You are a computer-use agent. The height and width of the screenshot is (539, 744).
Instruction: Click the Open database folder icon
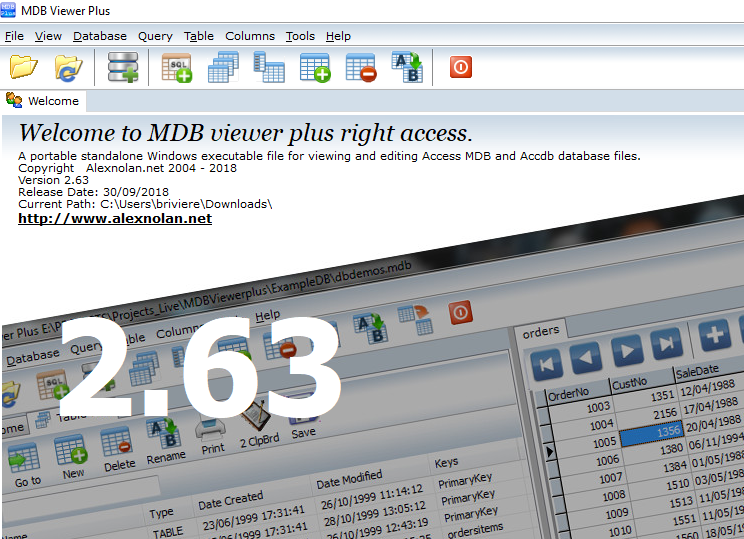pos(23,67)
